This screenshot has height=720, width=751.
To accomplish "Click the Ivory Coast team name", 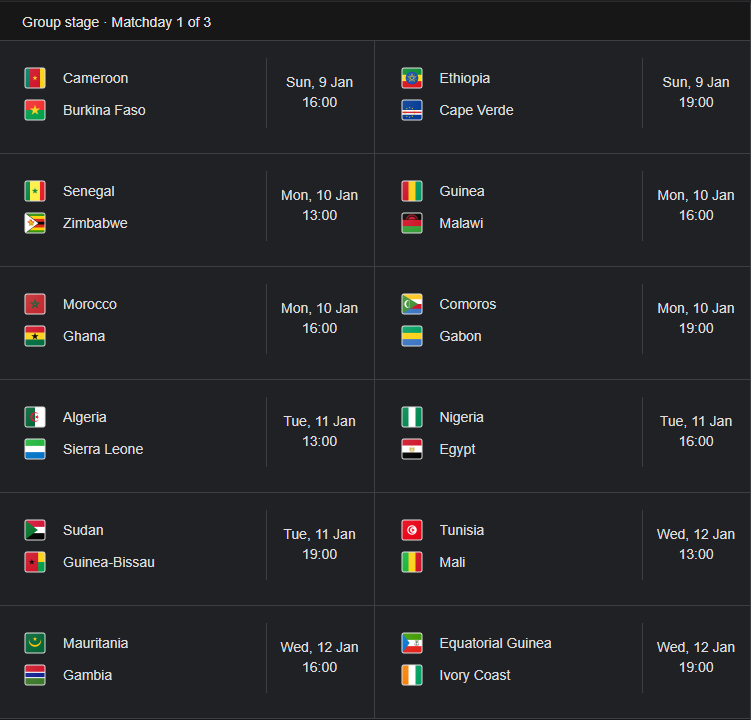I will (x=475, y=675).
